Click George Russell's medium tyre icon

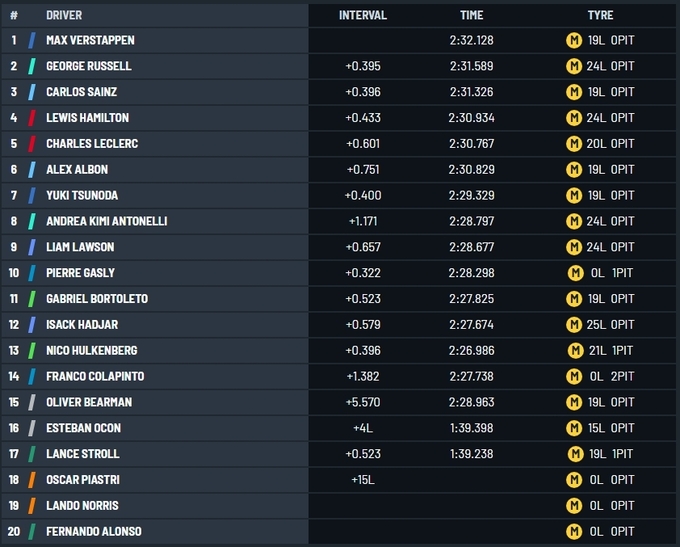click(x=574, y=66)
